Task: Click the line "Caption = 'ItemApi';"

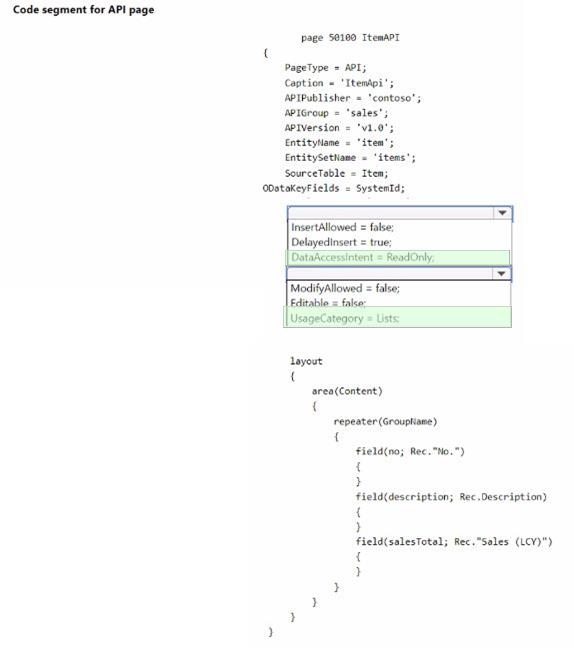Action: tap(339, 83)
